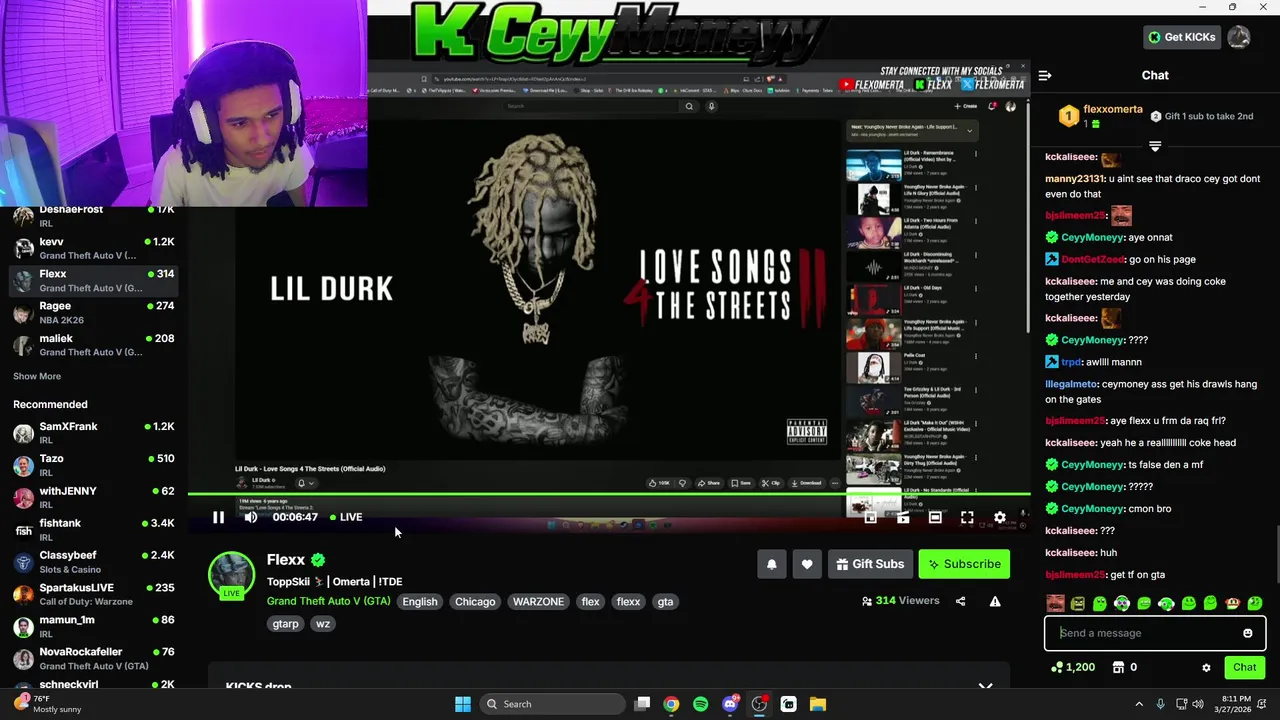Click illegalmeto username in chat
1280x720 pixels.
[x=1071, y=384]
